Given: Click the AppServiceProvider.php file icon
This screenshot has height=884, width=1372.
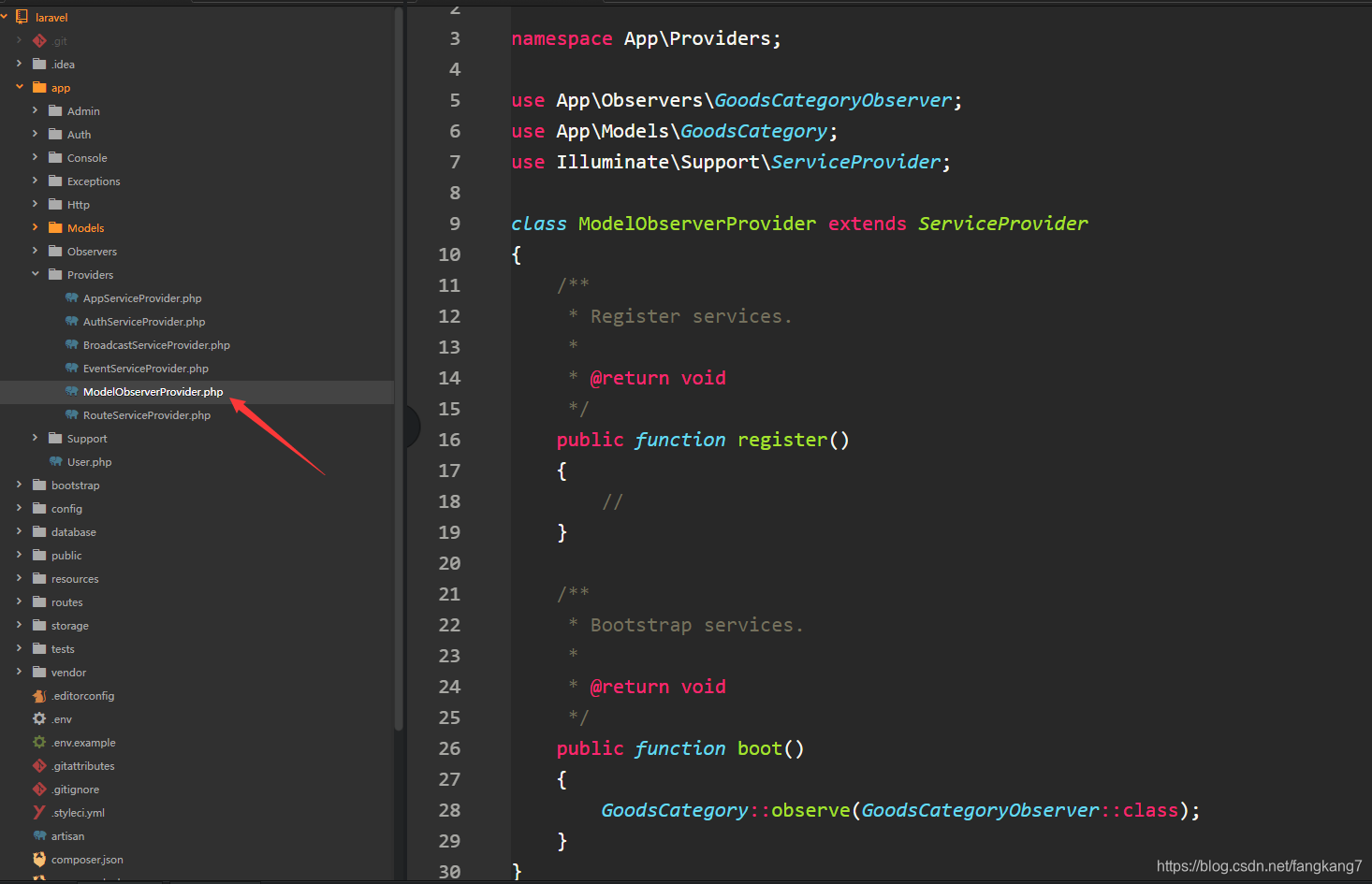Looking at the screenshot, I should [71, 297].
